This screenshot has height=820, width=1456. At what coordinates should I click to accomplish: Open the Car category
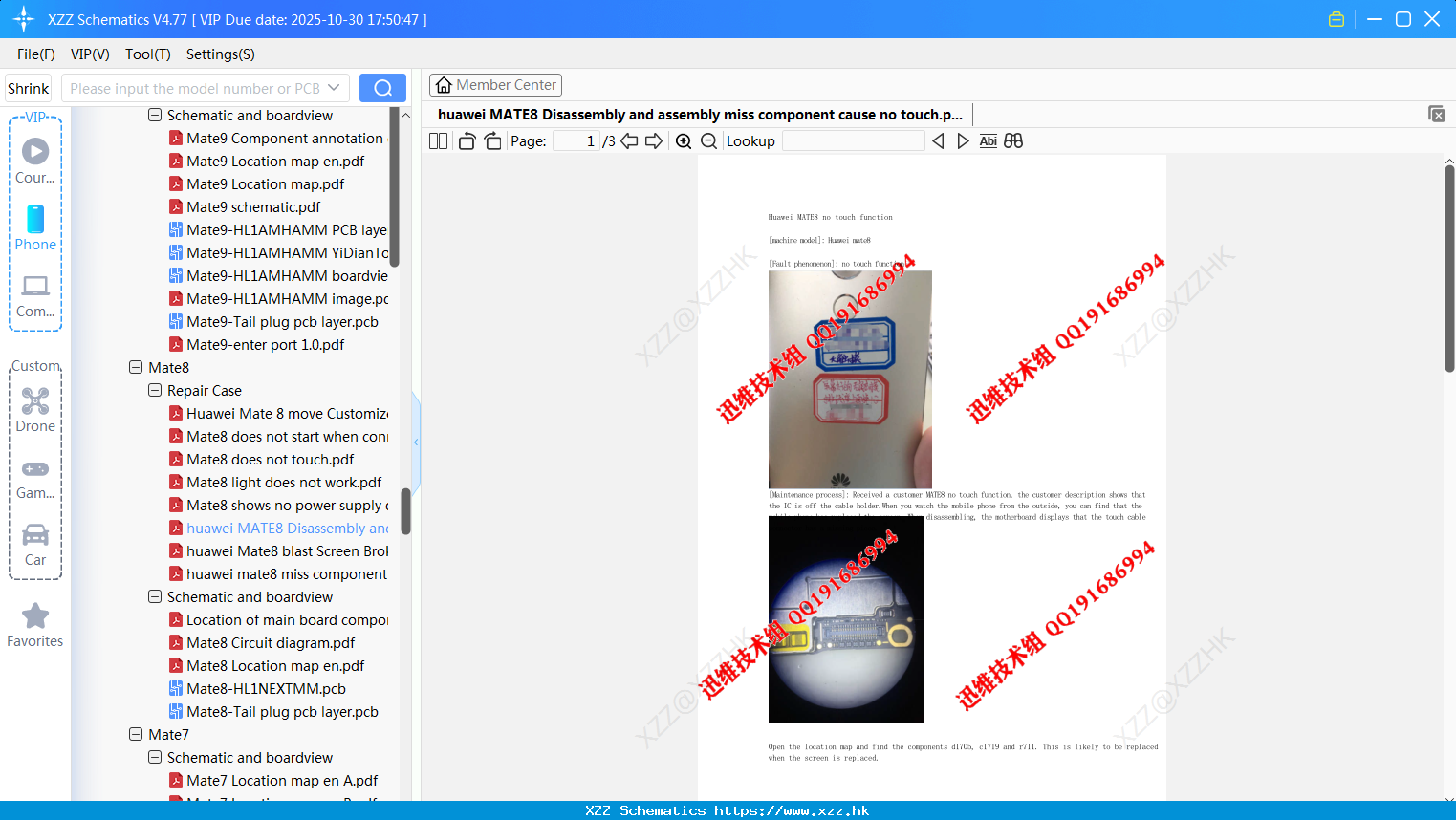35,545
